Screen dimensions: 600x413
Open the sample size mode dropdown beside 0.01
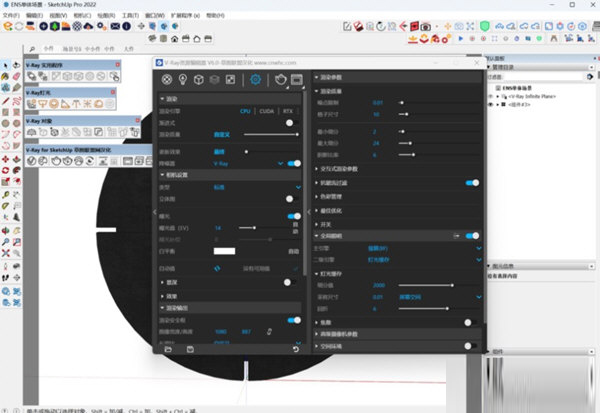[x=479, y=297]
